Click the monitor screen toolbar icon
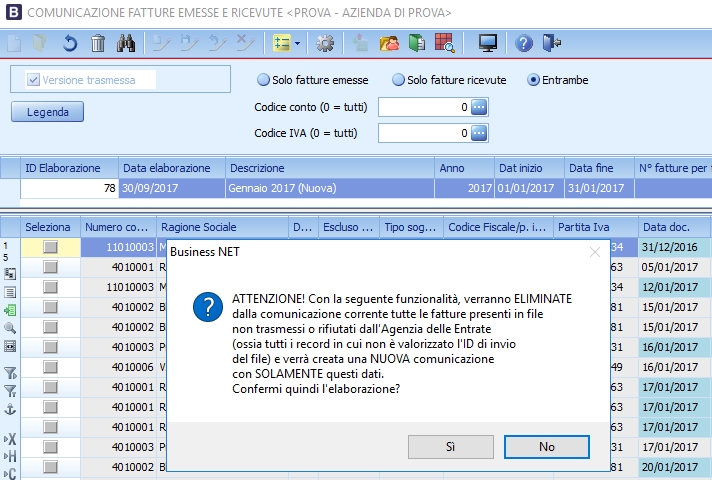Viewport: 712px width, 480px height. coord(488,44)
